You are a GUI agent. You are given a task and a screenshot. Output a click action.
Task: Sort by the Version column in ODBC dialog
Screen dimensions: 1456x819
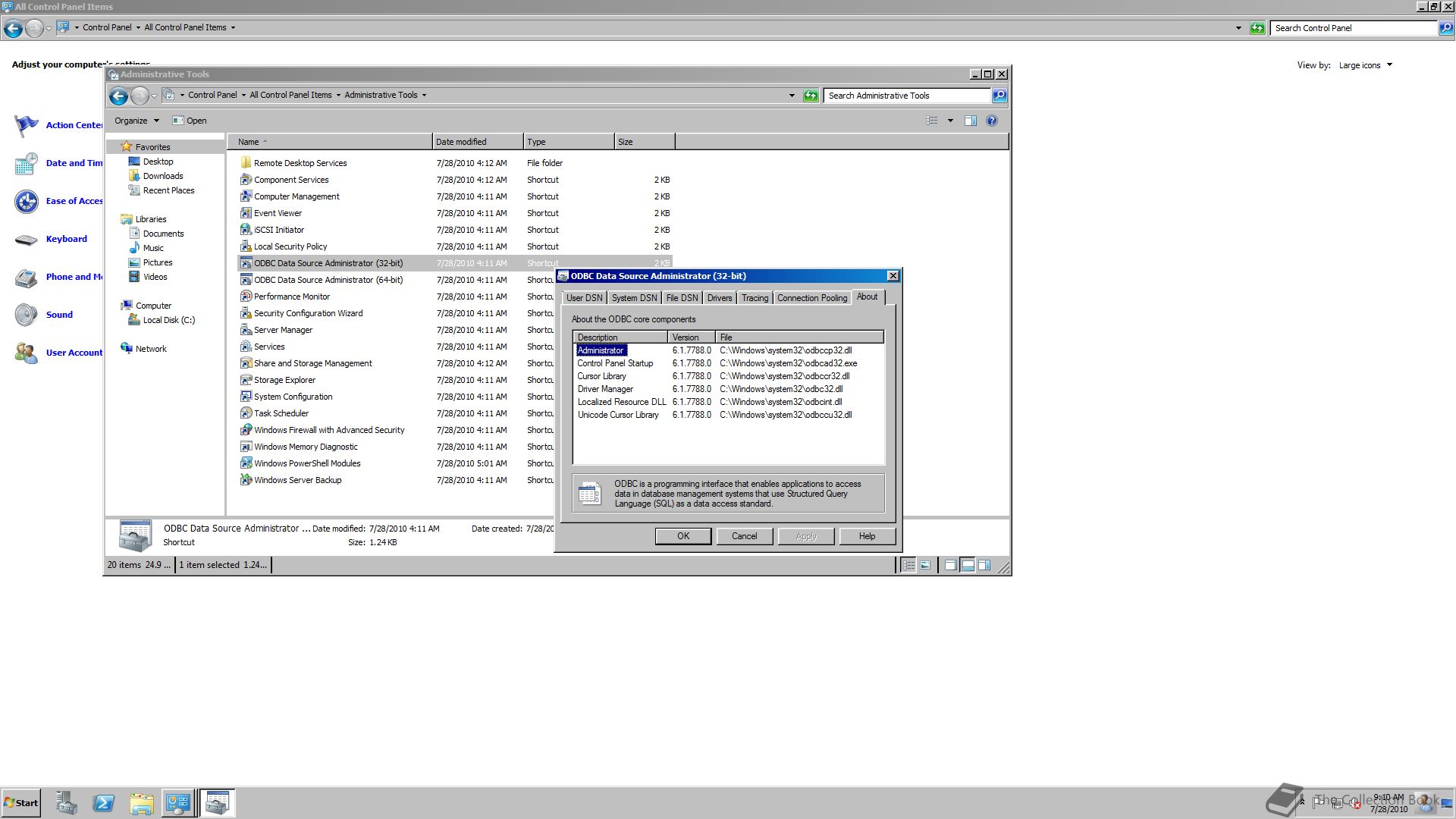691,337
